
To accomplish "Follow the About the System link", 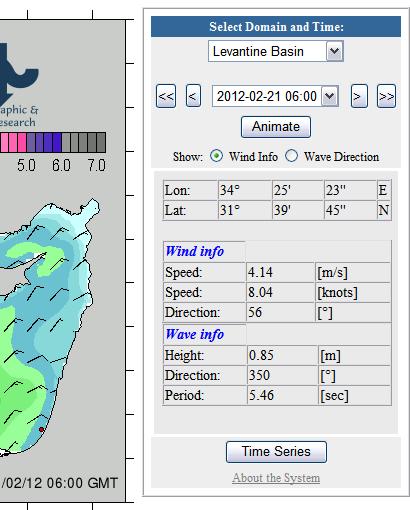I will coord(276,478).
